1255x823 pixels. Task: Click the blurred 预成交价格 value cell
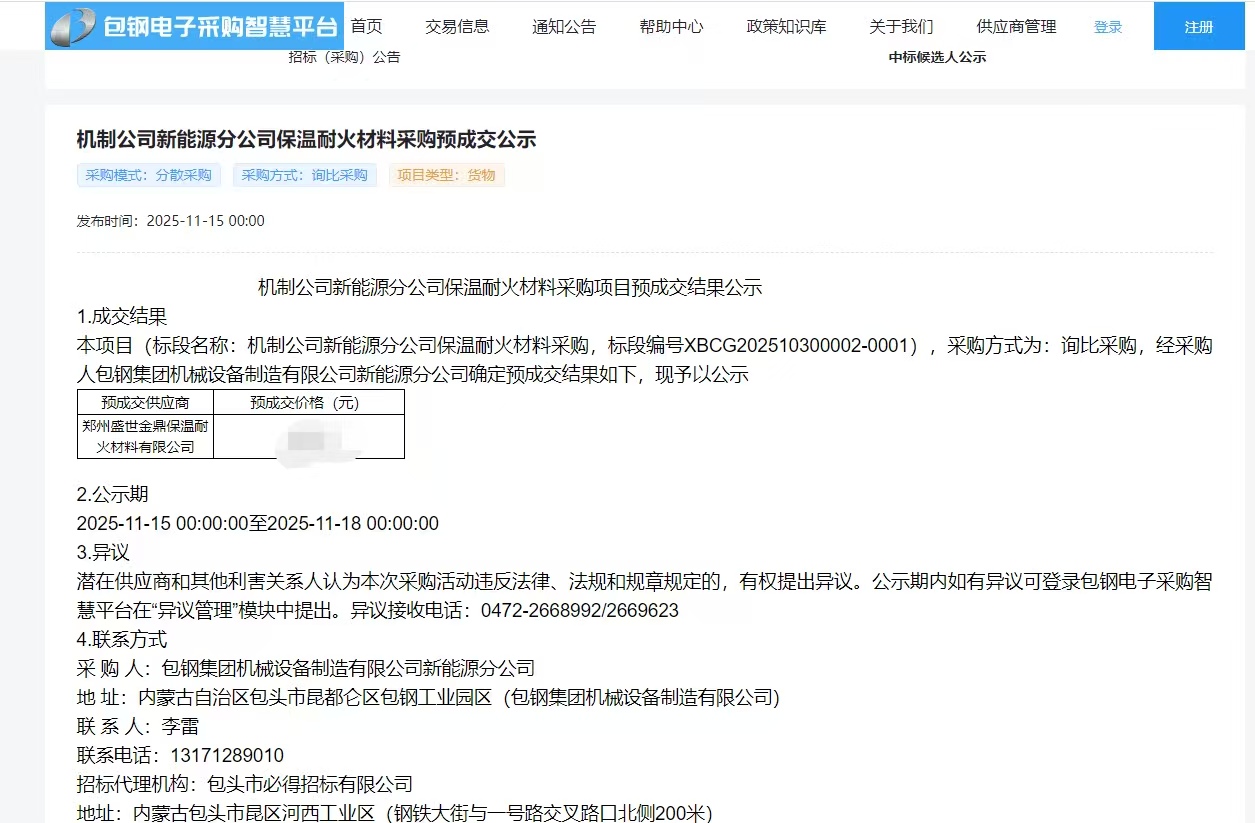point(309,437)
